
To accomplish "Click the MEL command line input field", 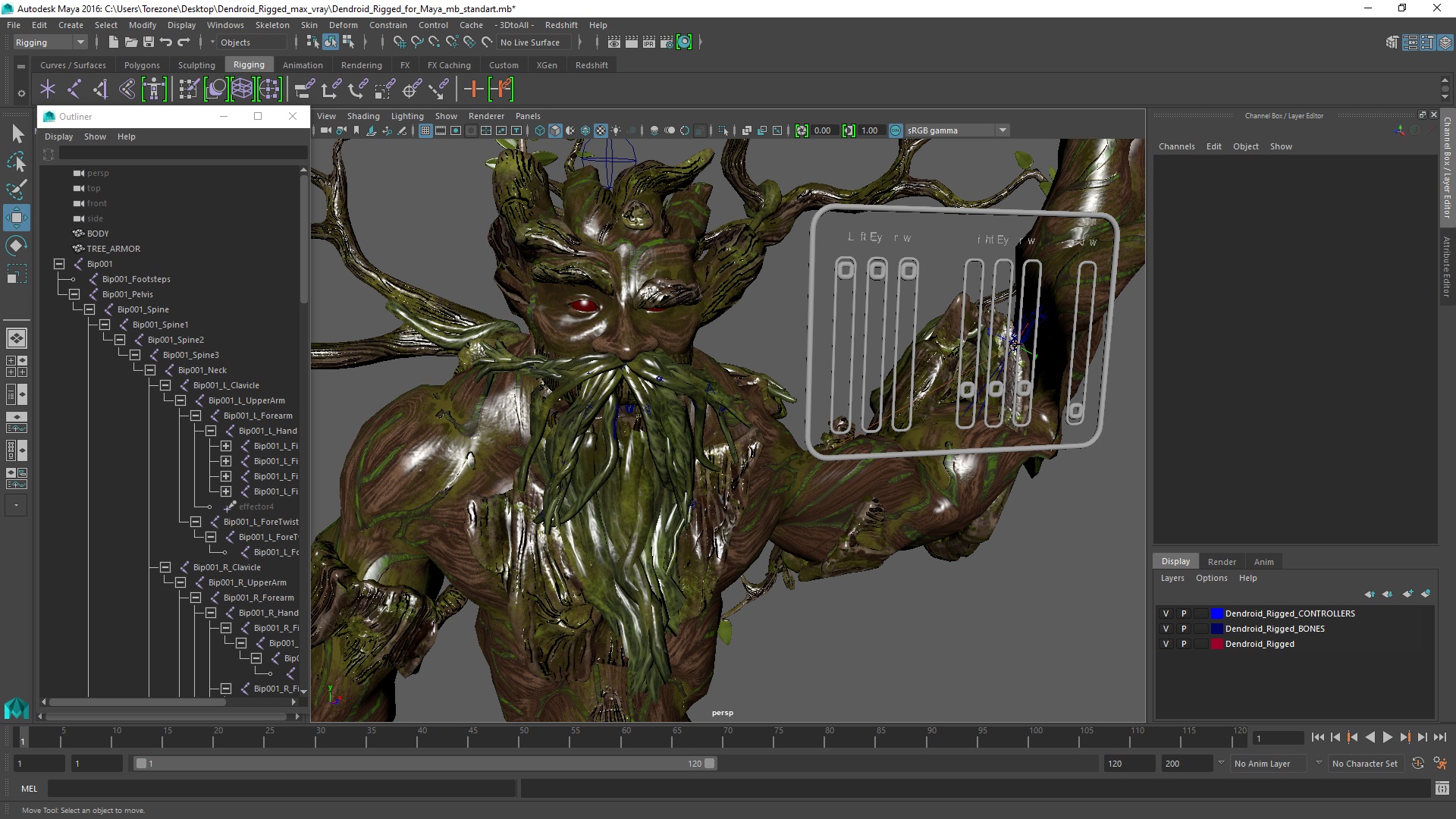I will [x=281, y=789].
